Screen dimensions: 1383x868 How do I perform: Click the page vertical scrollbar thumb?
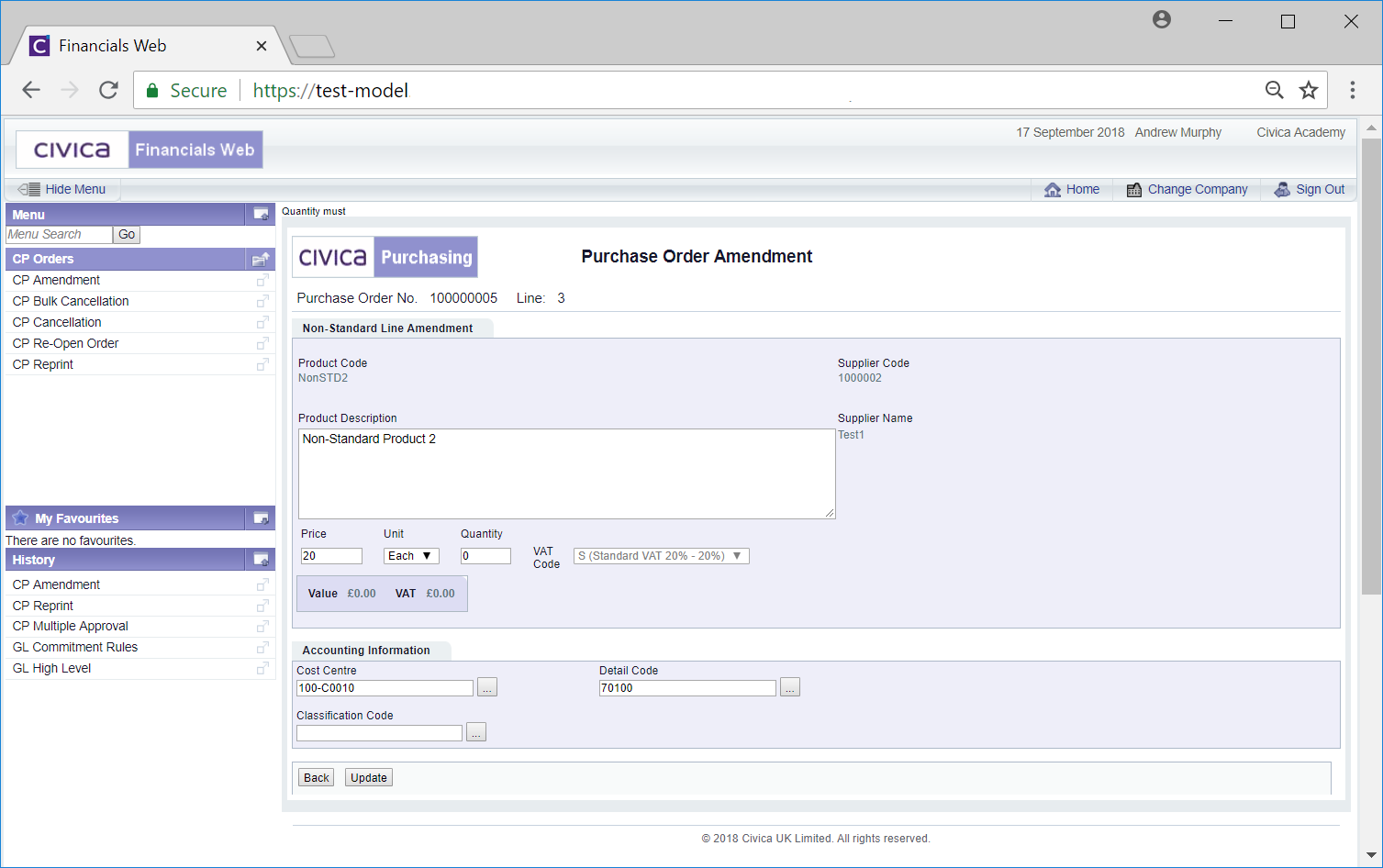[x=1371, y=367]
